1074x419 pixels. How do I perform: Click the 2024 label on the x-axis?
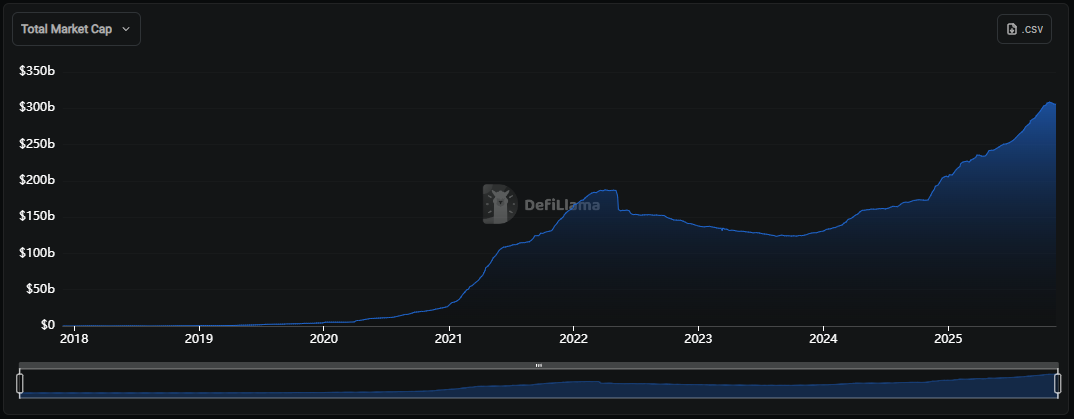[x=823, y=339]
